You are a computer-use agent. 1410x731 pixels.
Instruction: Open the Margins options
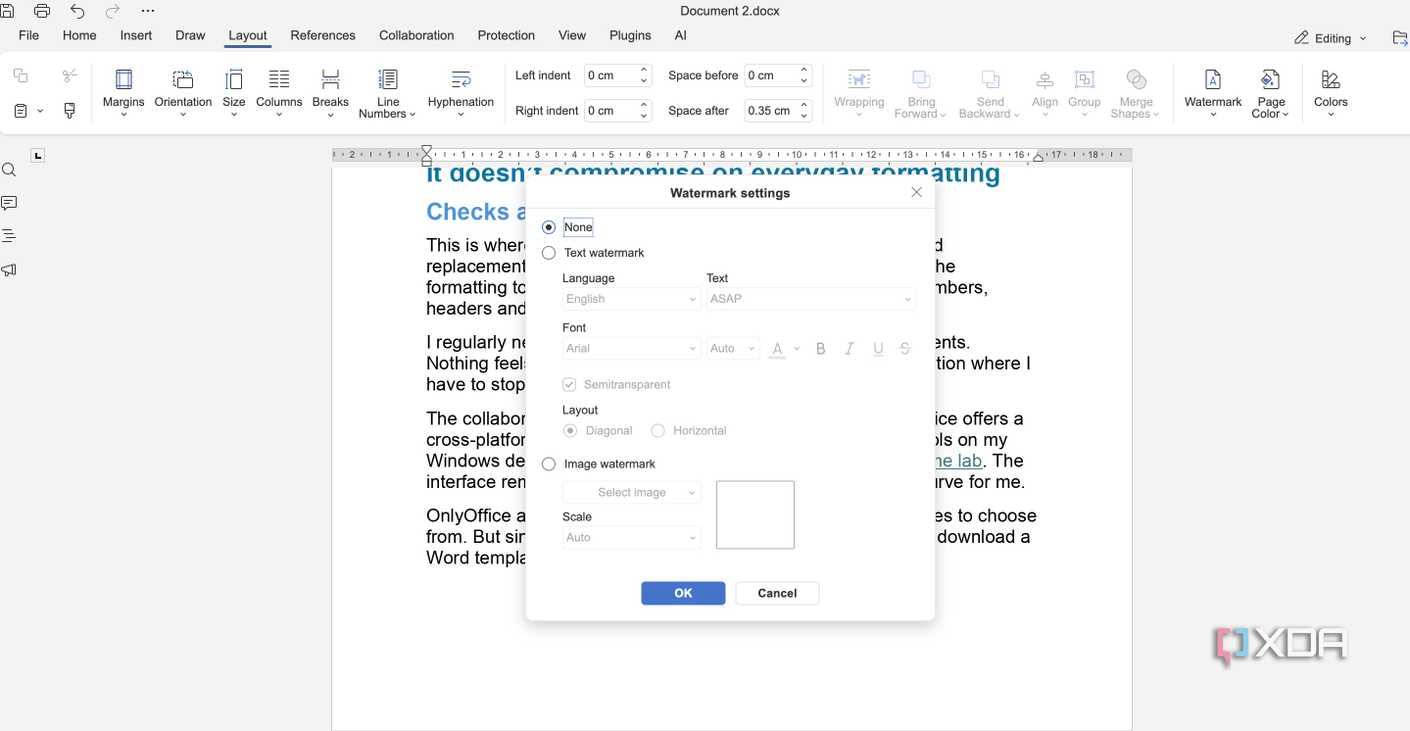tap(124, 93)
